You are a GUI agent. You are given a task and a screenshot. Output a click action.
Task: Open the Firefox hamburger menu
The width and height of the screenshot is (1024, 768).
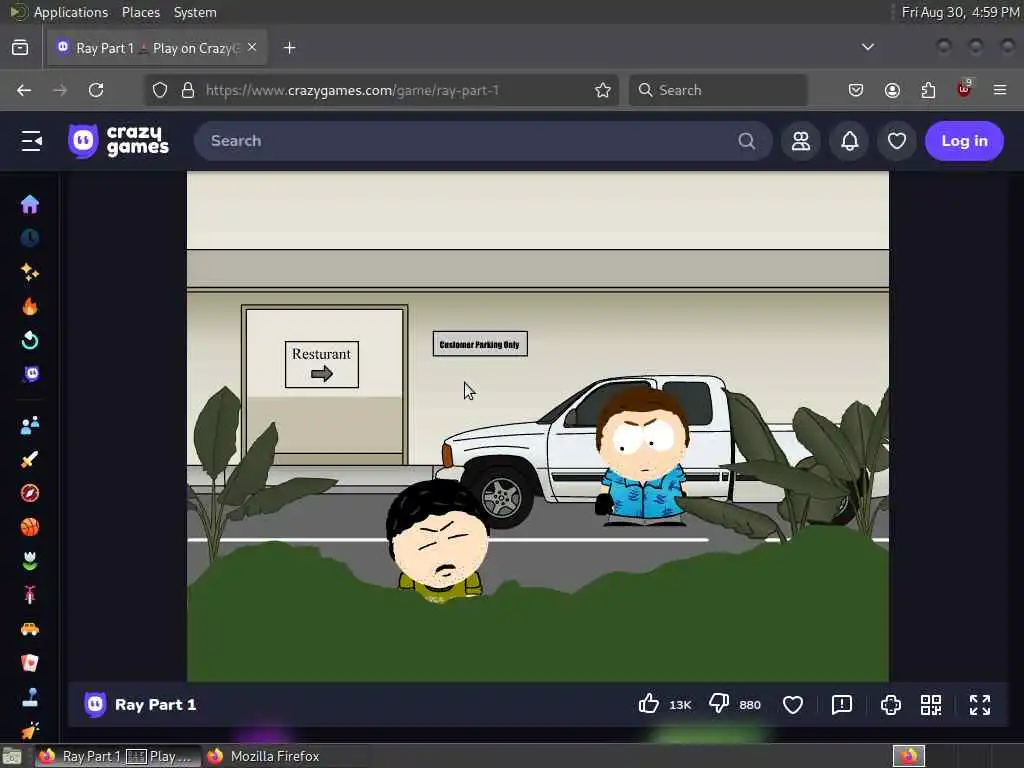click(x=1000, y=90)
